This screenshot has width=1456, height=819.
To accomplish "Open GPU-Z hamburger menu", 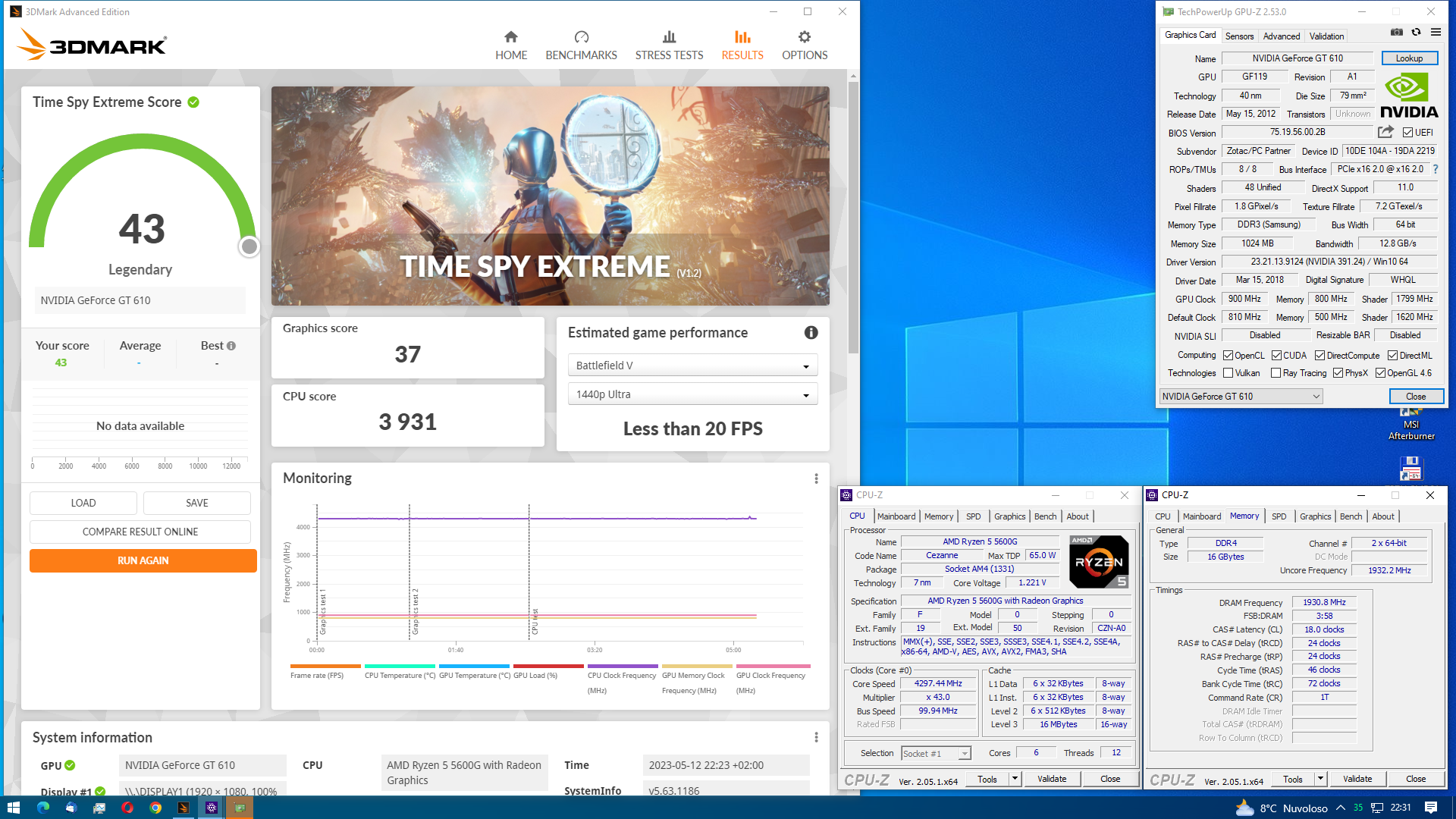I will (1436, 32).
